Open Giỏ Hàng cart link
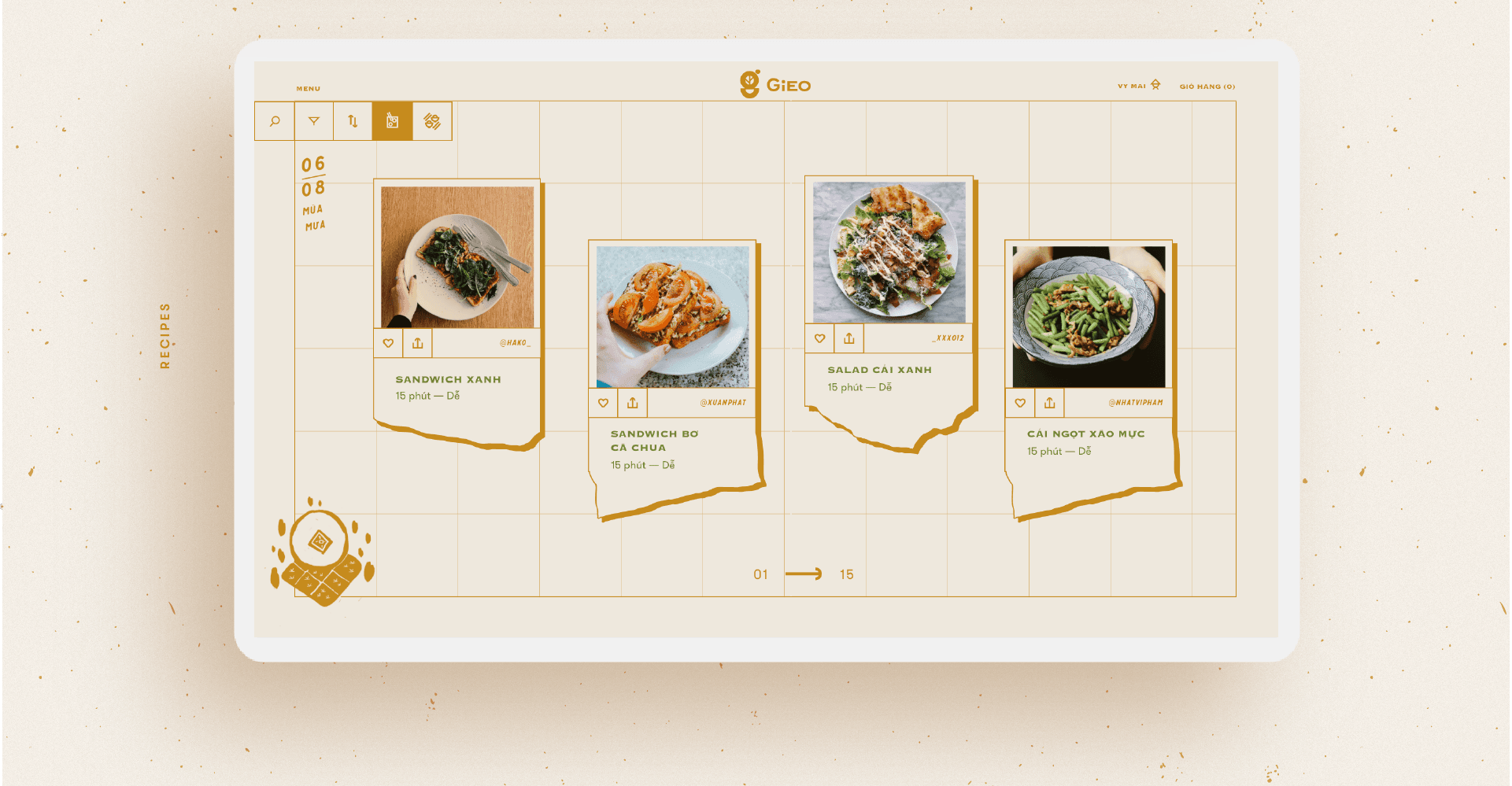Screen dimensions: 1512x786 click(x=1207, y=87)
